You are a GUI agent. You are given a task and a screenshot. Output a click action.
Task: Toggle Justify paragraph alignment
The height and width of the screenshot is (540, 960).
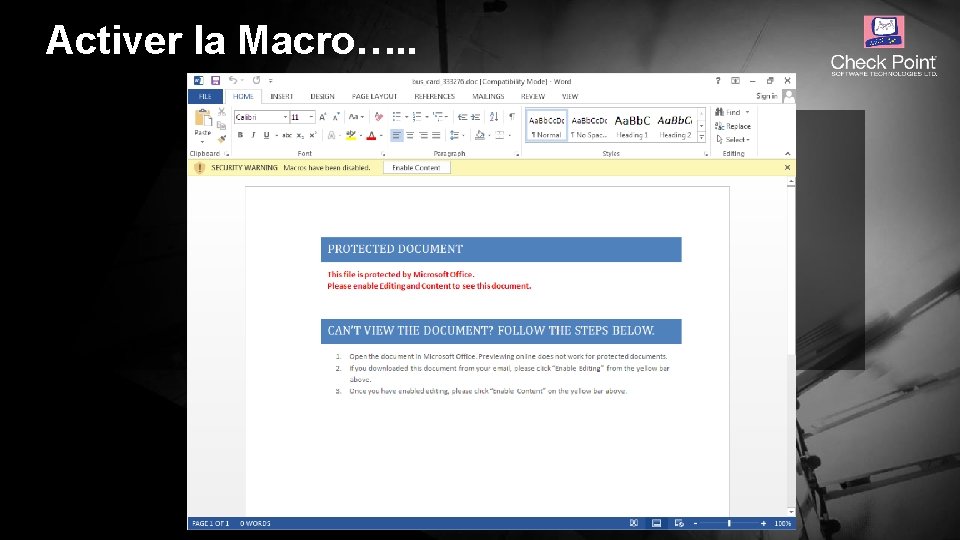point(437,135)
